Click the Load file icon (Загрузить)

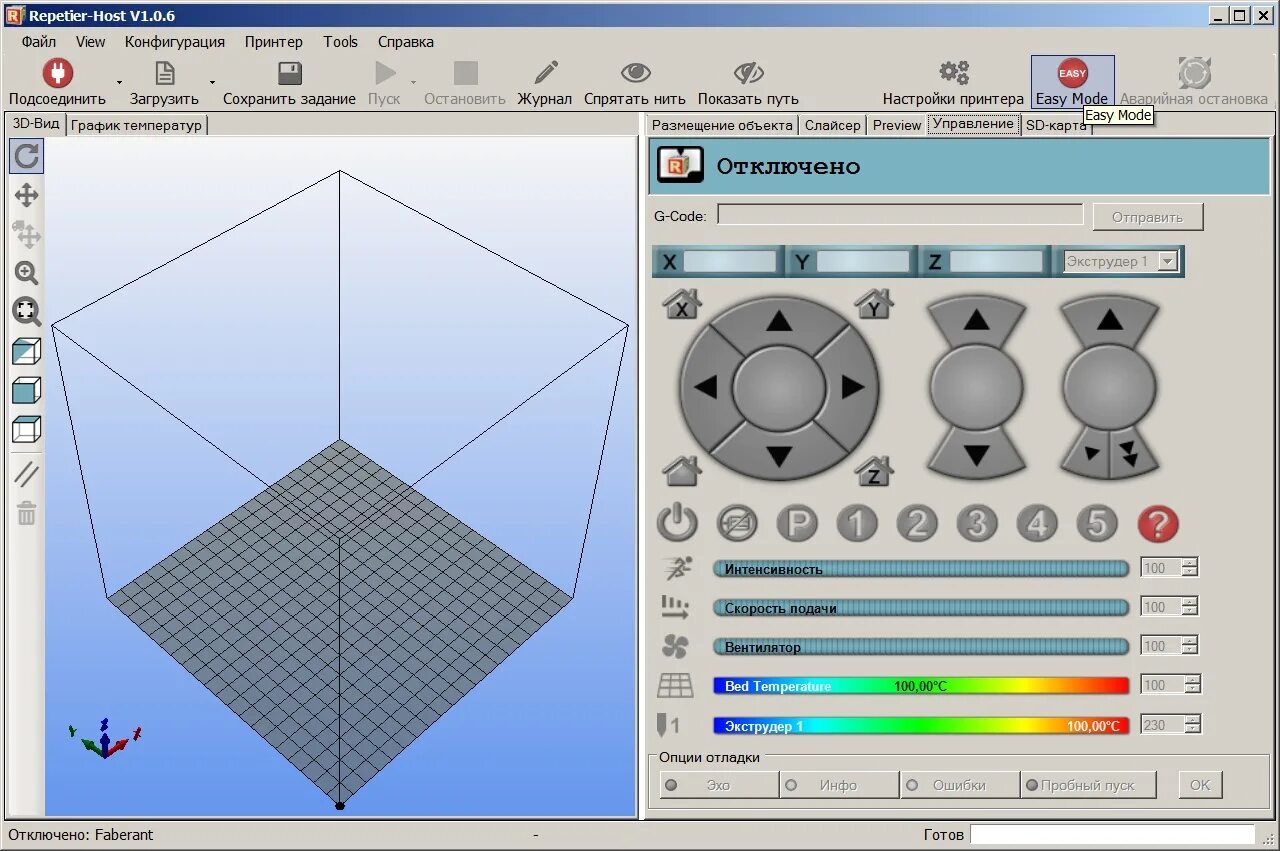pos(164,73)
